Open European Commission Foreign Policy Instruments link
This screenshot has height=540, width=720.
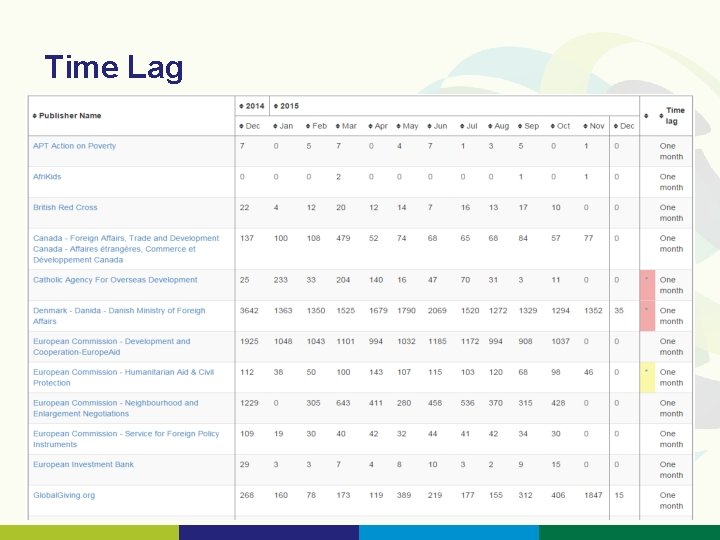pyautogui.click(x=126, y=439)
